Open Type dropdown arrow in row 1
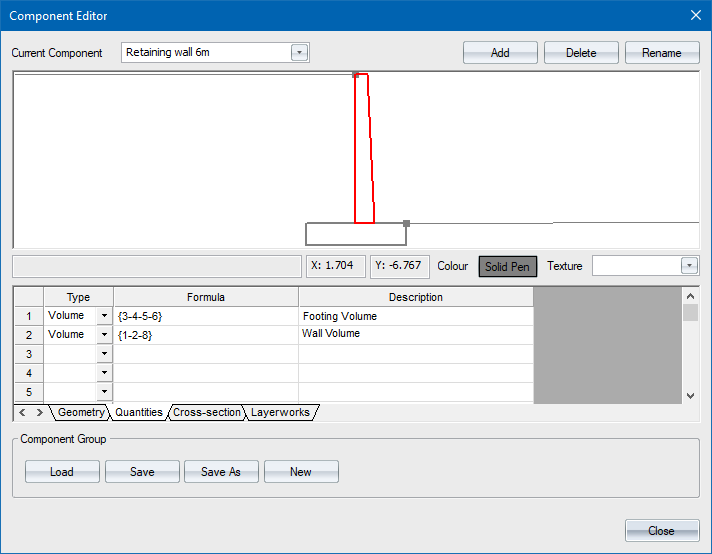Image resolution: width=712 pixels, height=554 pixels. 104,316
